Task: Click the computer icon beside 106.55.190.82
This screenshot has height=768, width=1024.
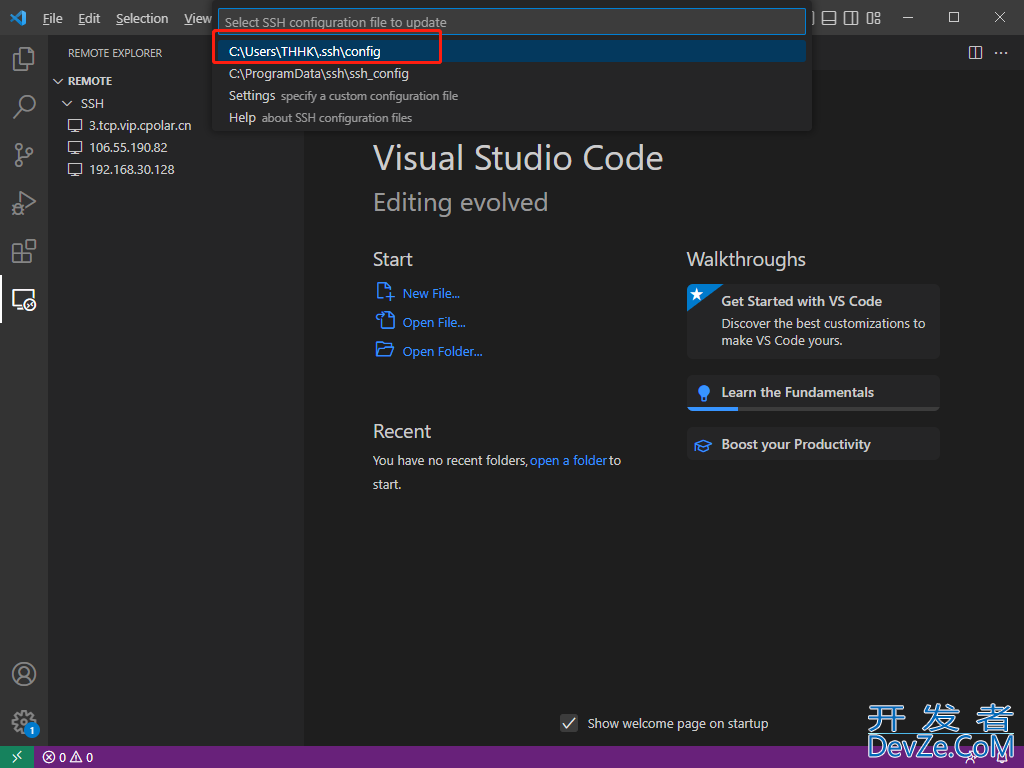Action: (75, 148)
